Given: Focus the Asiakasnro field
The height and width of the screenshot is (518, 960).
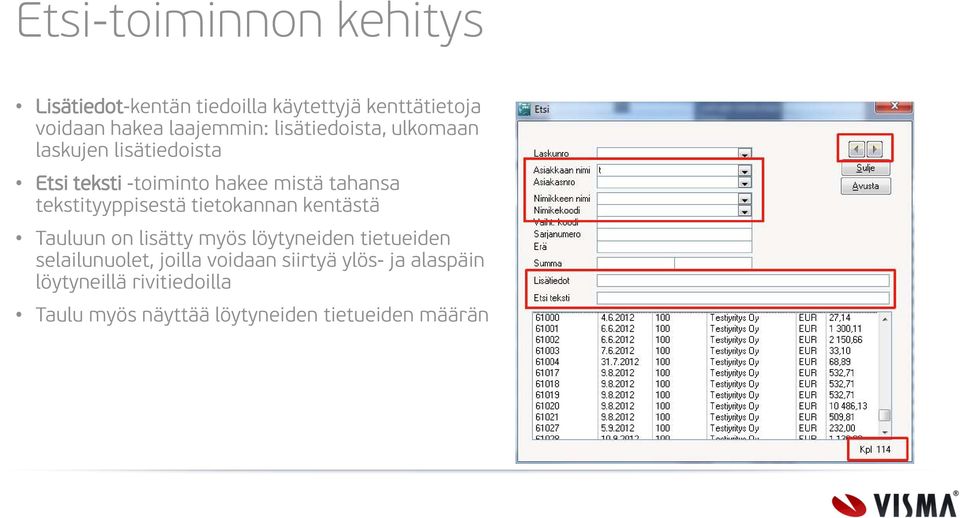Looking at the screenshot, I should 667,182.
